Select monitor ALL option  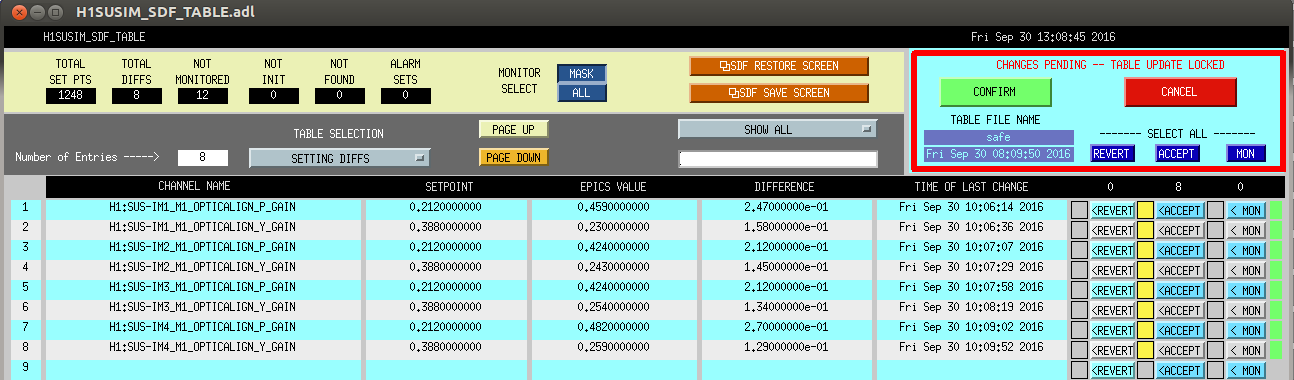pos(581,92)
